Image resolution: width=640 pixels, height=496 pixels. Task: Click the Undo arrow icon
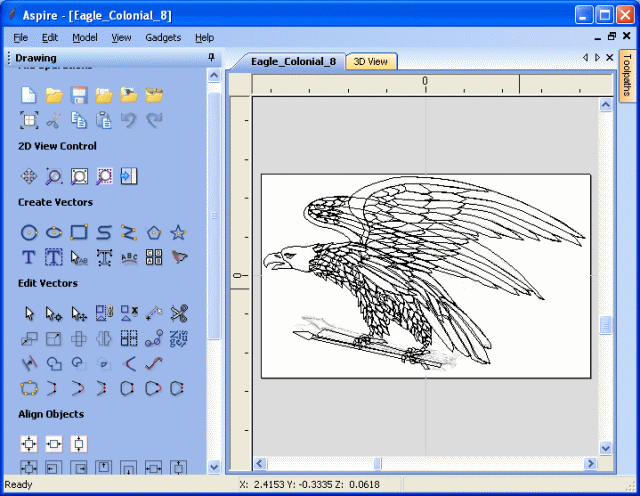(x=129, y=120)
